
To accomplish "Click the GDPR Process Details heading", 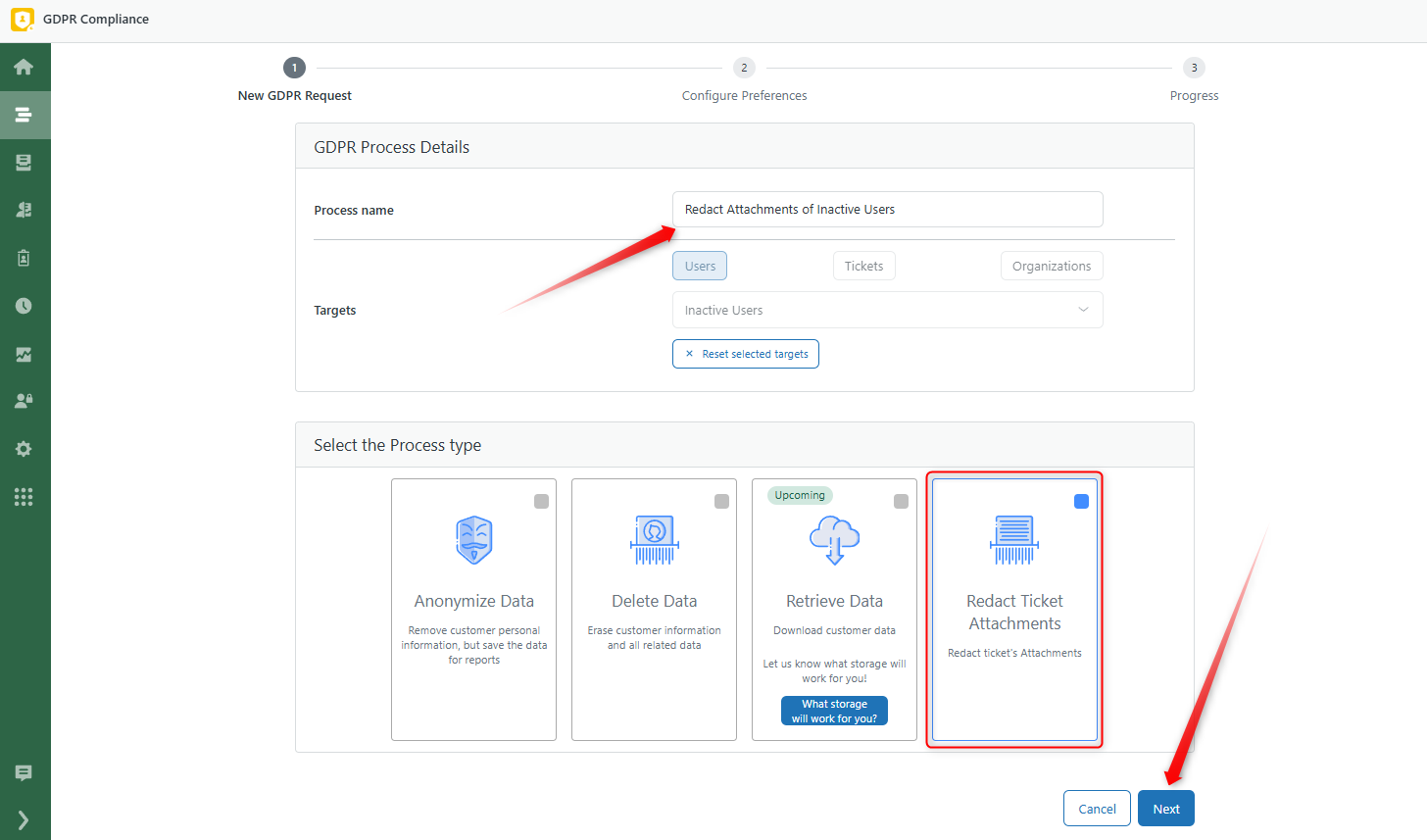I will [392, 147].
